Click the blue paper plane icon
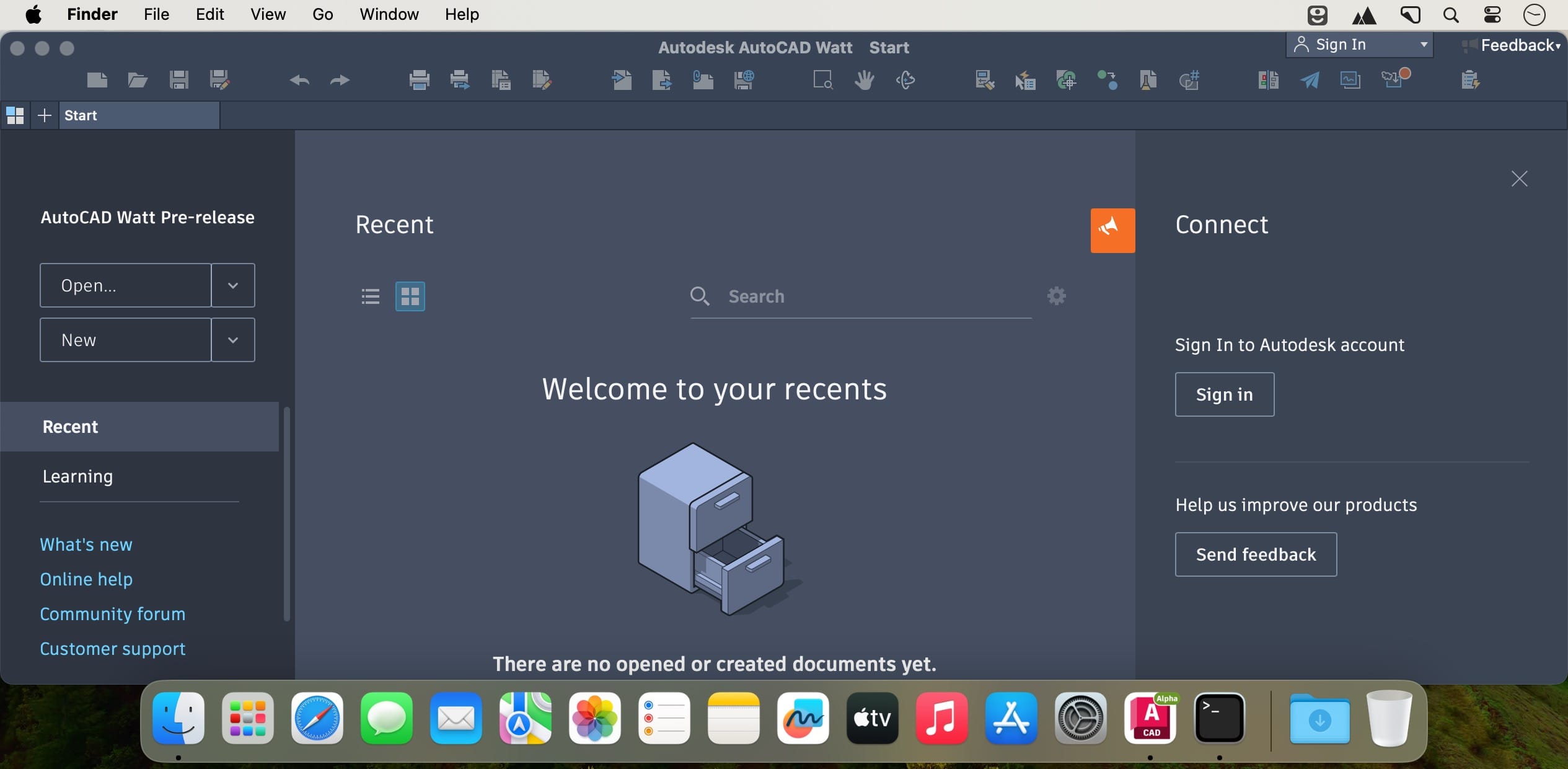Image resolution: width=1568 pixels, height=769 pixels. [1310, 80]
